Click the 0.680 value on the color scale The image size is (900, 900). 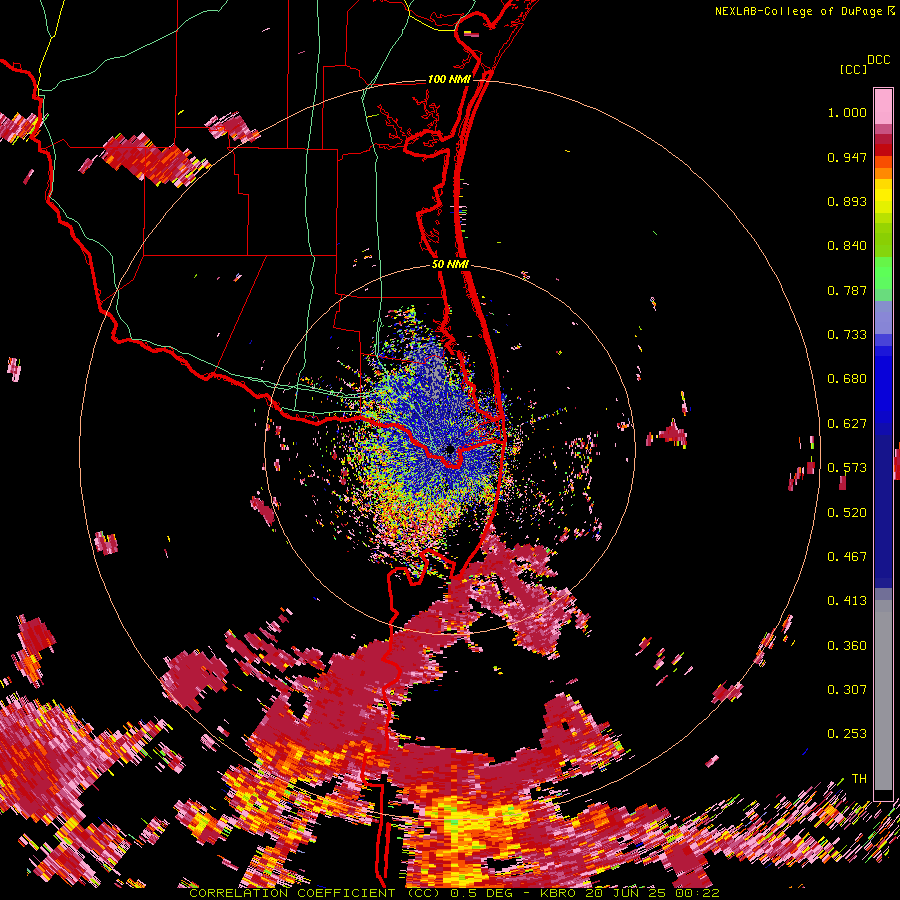tap(847, 379)
